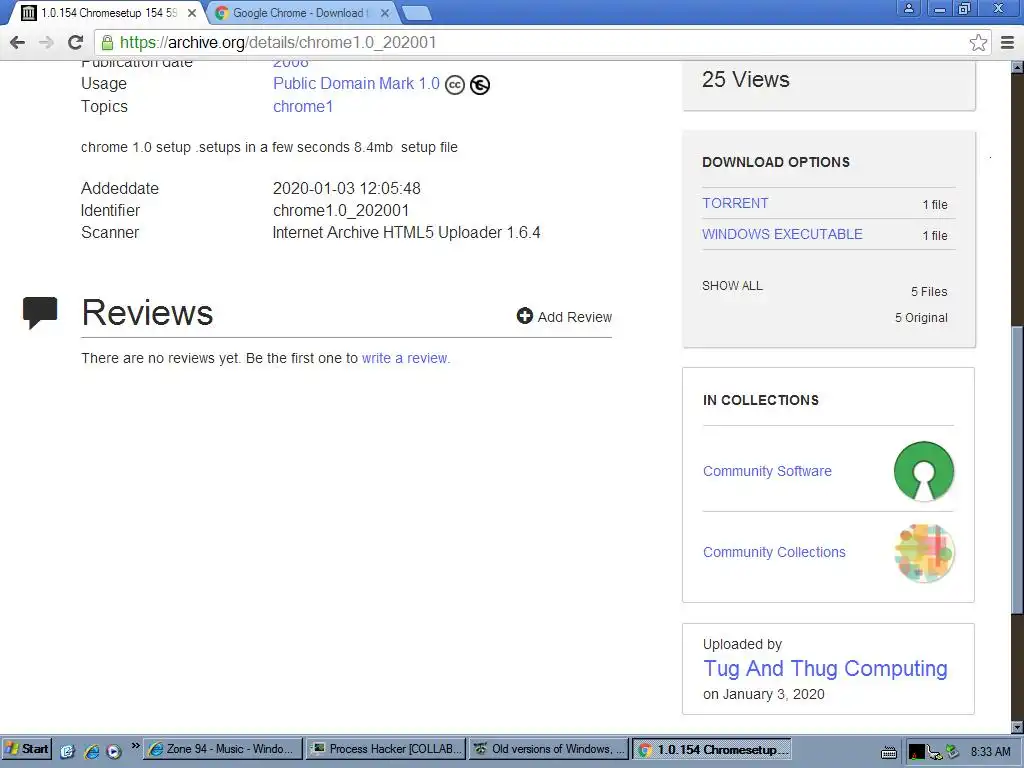The height and width of the screenshot is (768, 1024).
Task: Click the on-screen keyboard tray icon
Action: pyautogui.click(x=889, y=752)
